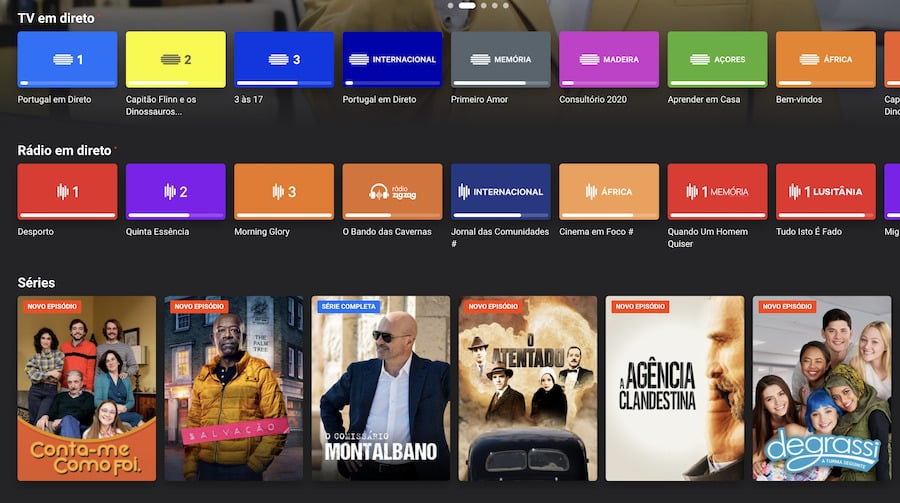900x503 pixels.
Task: Click the 'Morning Glory' radio programme title
Action: coord(262,231)
